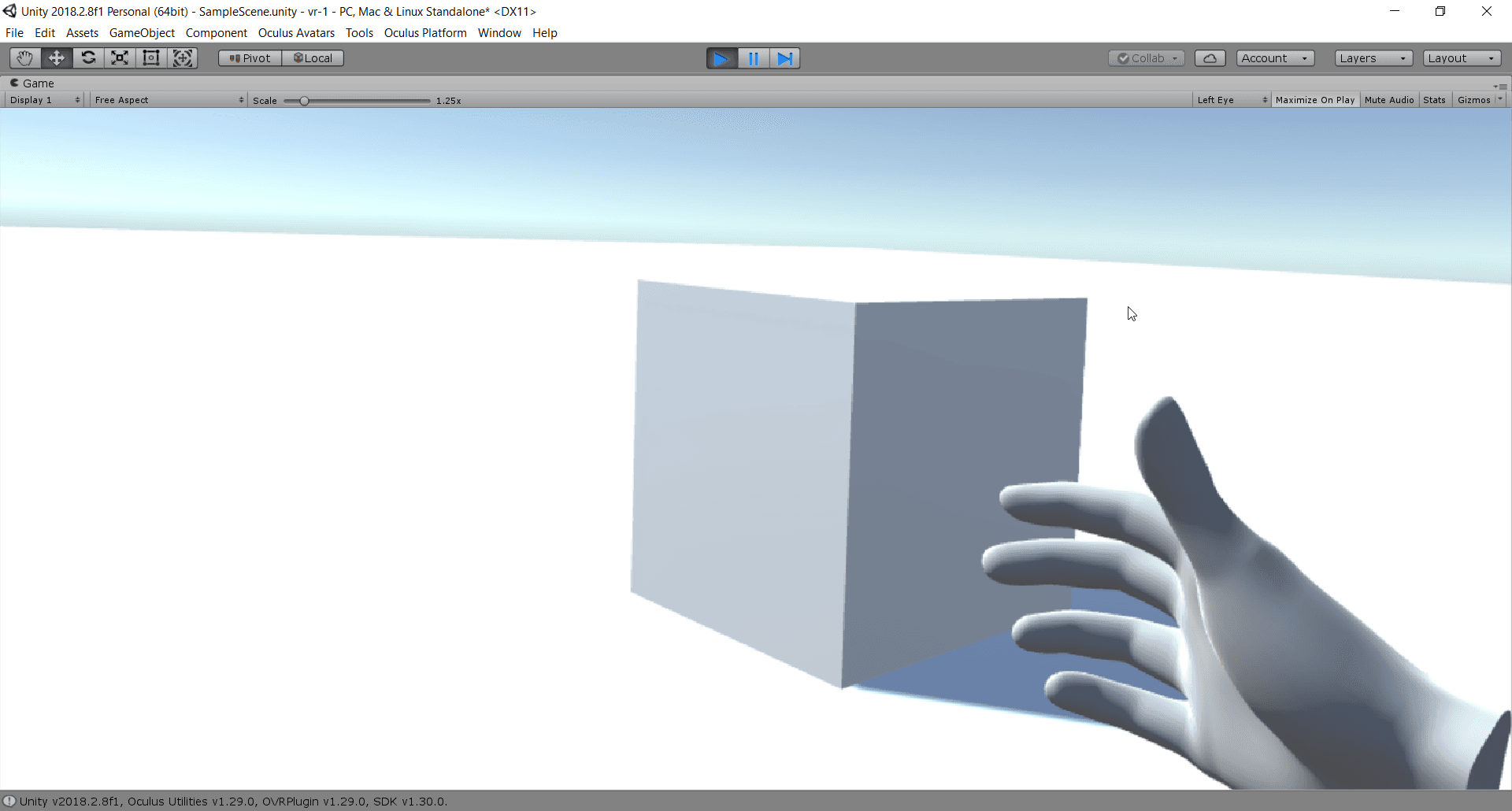Open the Display 1 dropdown
The height and width of the screenshot is (811, 1512).
(45, 100)
